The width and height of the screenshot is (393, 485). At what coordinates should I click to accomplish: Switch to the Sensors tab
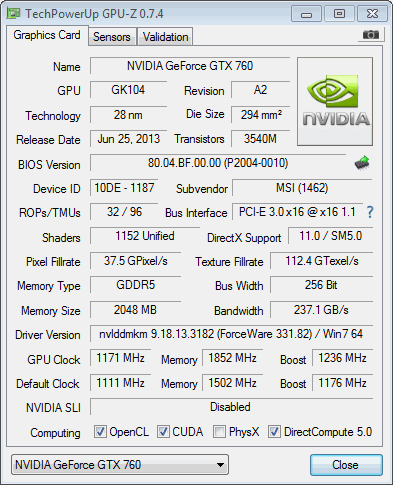(x=112, y=37)
